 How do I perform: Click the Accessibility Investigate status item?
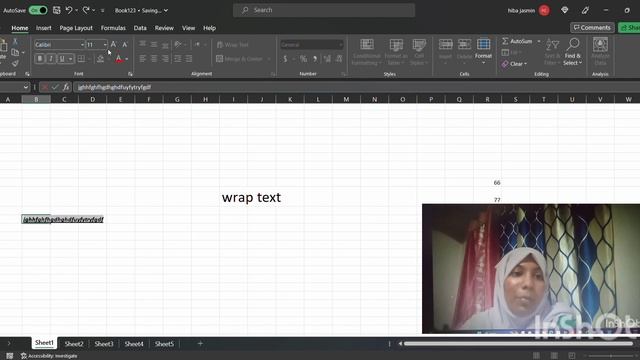(49, 356)
